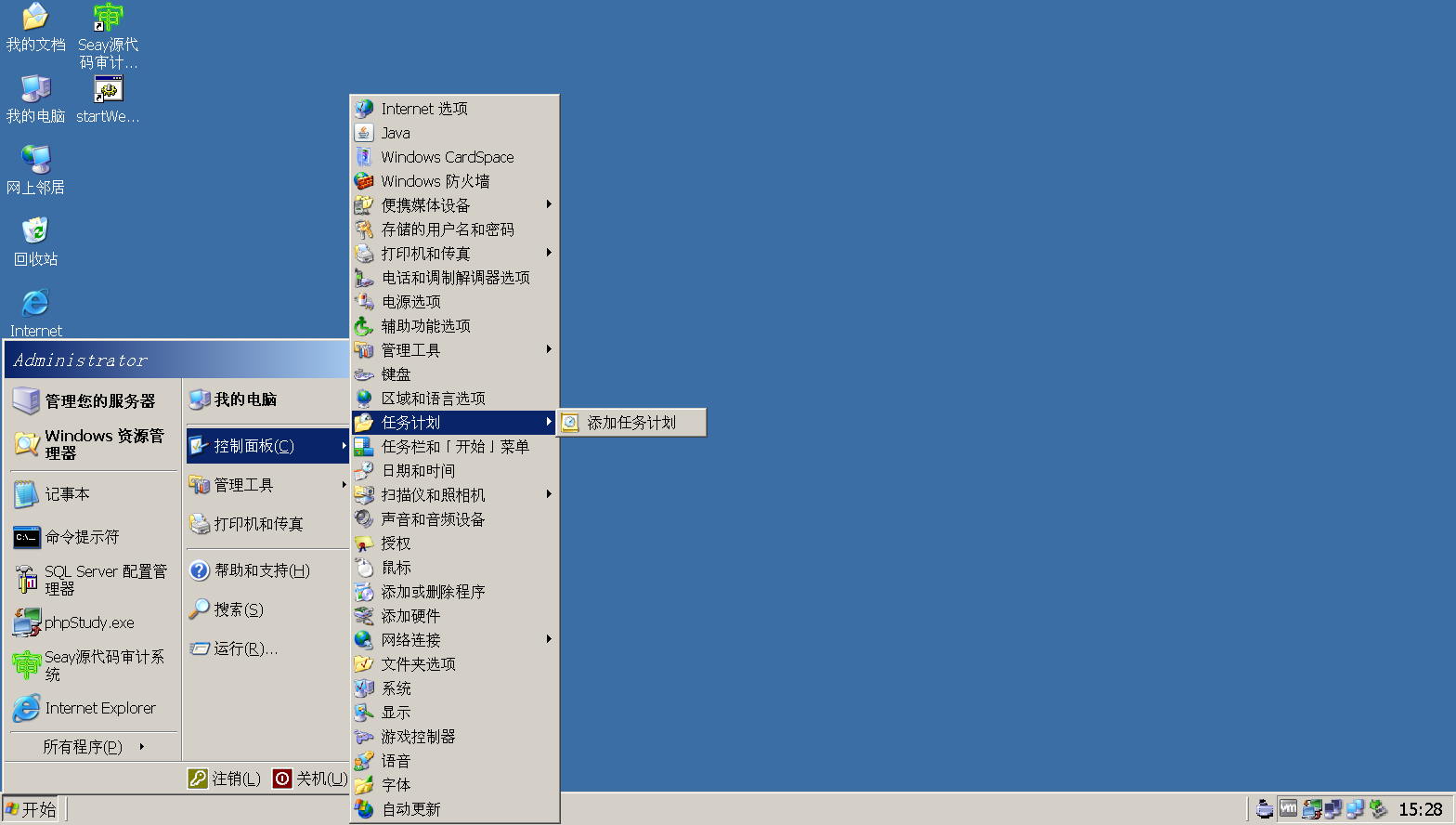1456x825 pixels.
Task: Open 记事本 from start menu
Action: coord(92,494)
